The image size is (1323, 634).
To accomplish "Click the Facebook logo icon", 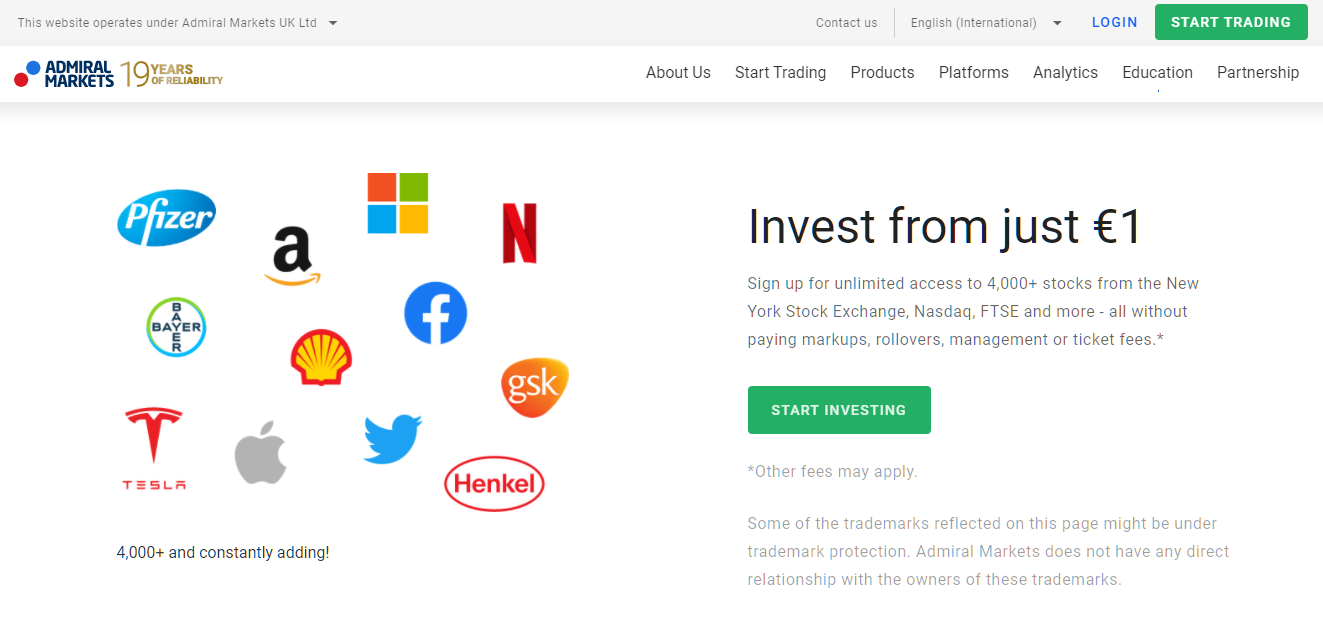I will 435,313.
